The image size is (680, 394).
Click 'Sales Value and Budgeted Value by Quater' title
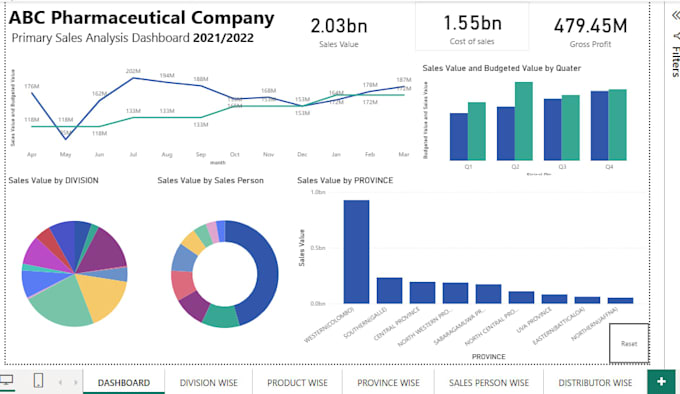point(502,68)
